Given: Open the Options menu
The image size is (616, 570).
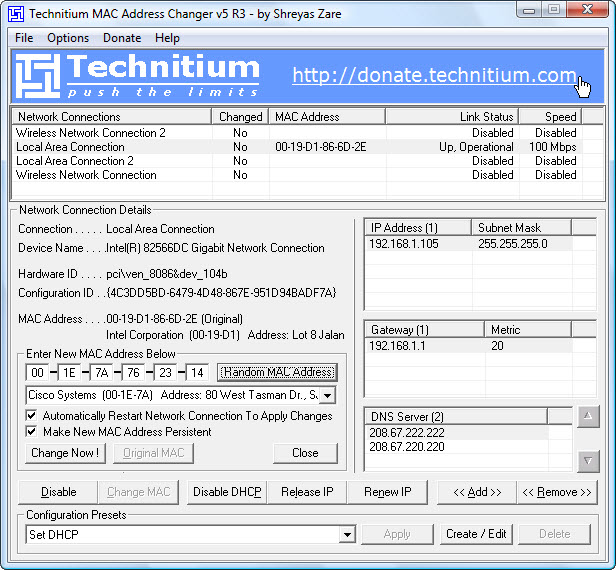Looking at the screenshot, I should [68, 38].
